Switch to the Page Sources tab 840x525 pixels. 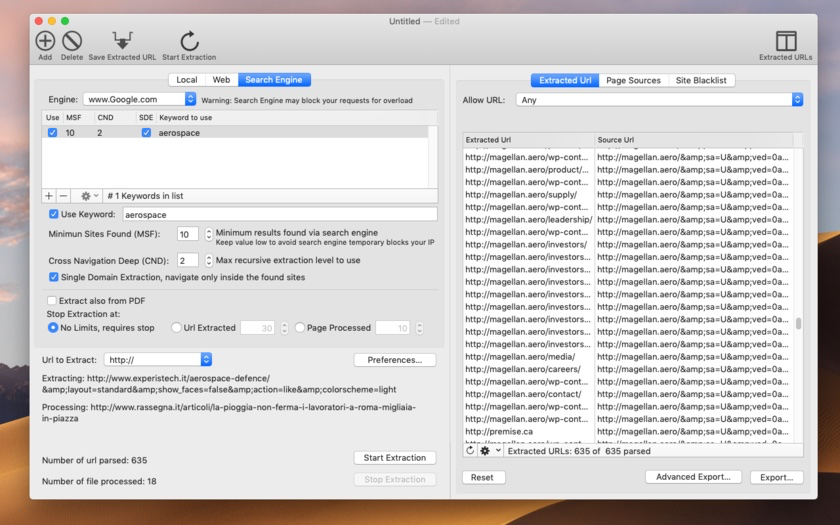633,80
